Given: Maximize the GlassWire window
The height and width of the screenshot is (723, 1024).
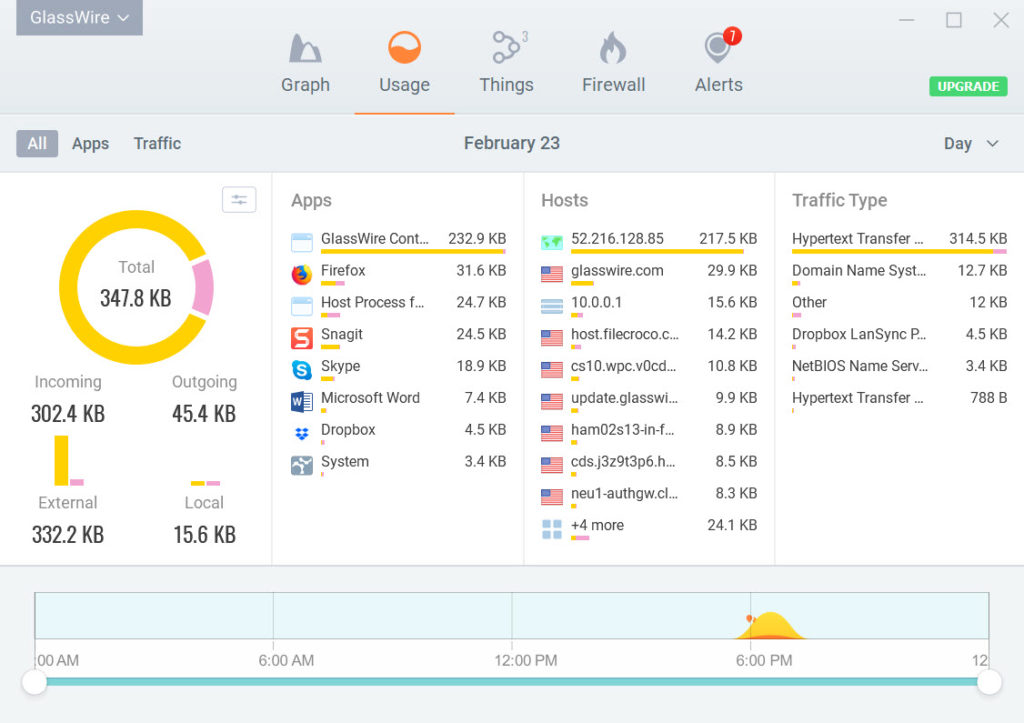Looking at the screenshot, I should tap(953, 20).
